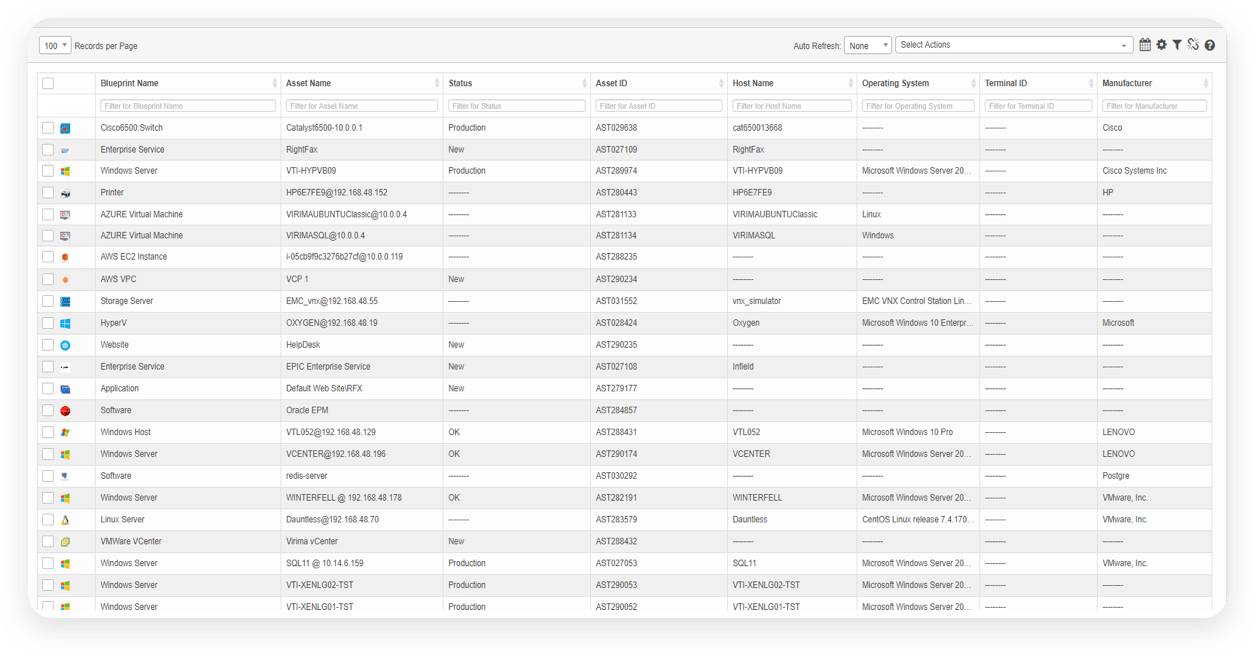Open the Records per Page dropdown
This screenshot has width=1256, height=656.
55,46
